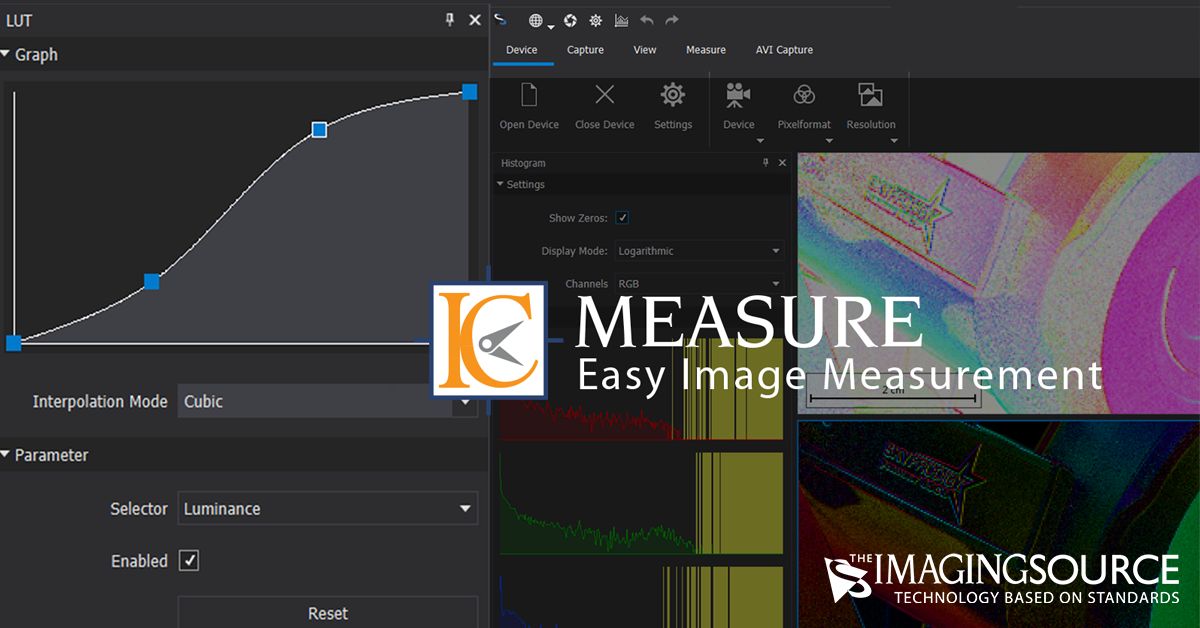Click the Open Device icon
This screenshot has width=1200, height=628.
pyautogui.click(x=529, y=96)
